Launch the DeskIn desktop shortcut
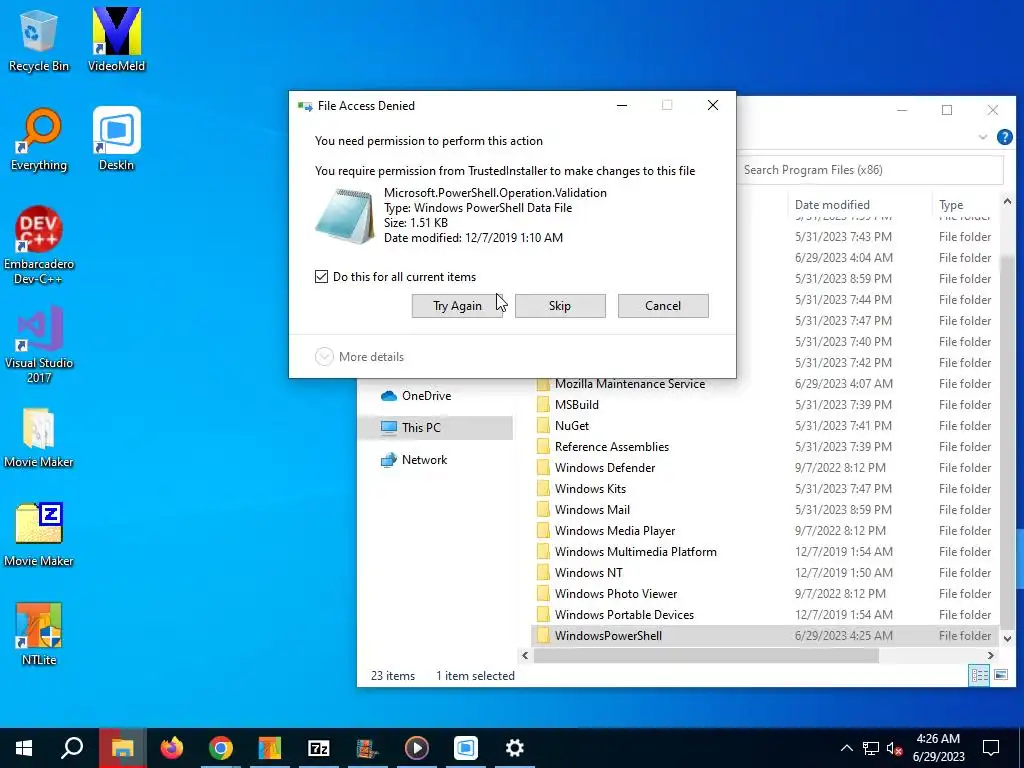Image resolution: width=1024 pixels, height=768 pixels. [117, 139]
